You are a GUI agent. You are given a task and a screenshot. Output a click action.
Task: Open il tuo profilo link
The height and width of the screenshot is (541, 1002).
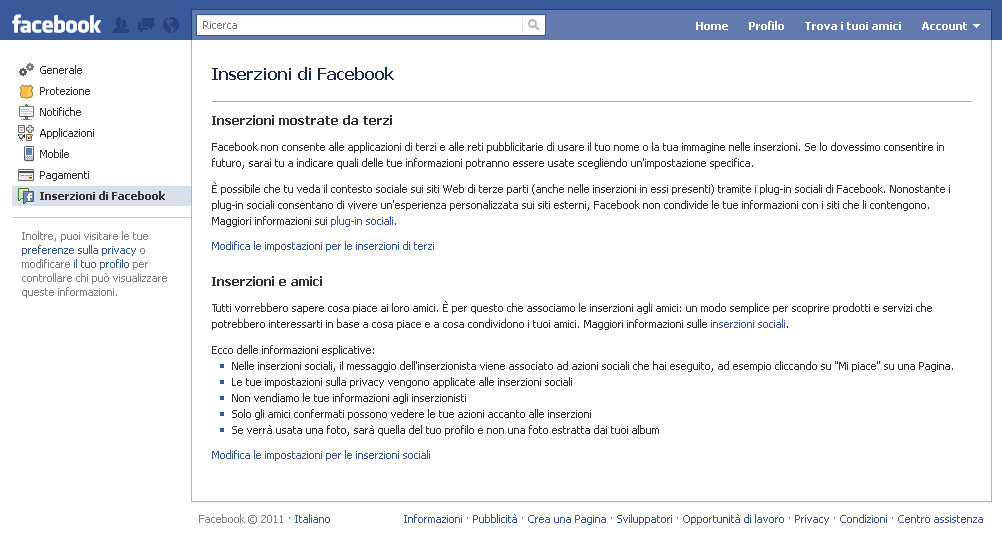pyautogui.click(x=101, y=264)
